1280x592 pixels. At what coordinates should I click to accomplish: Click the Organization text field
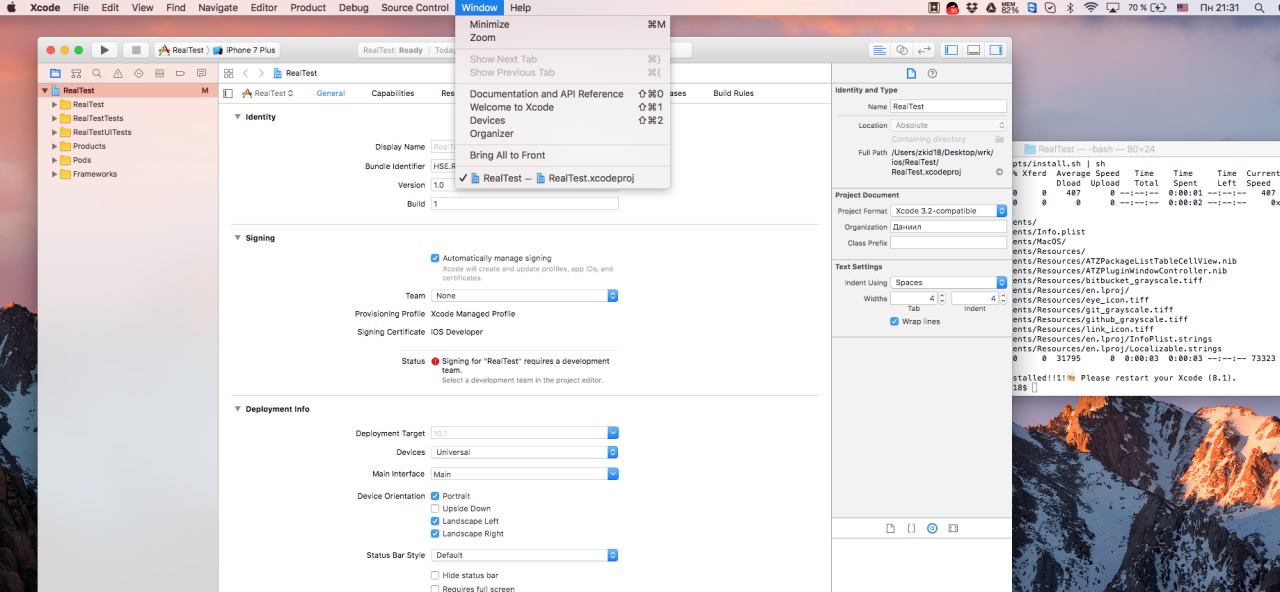pos(948,227)
